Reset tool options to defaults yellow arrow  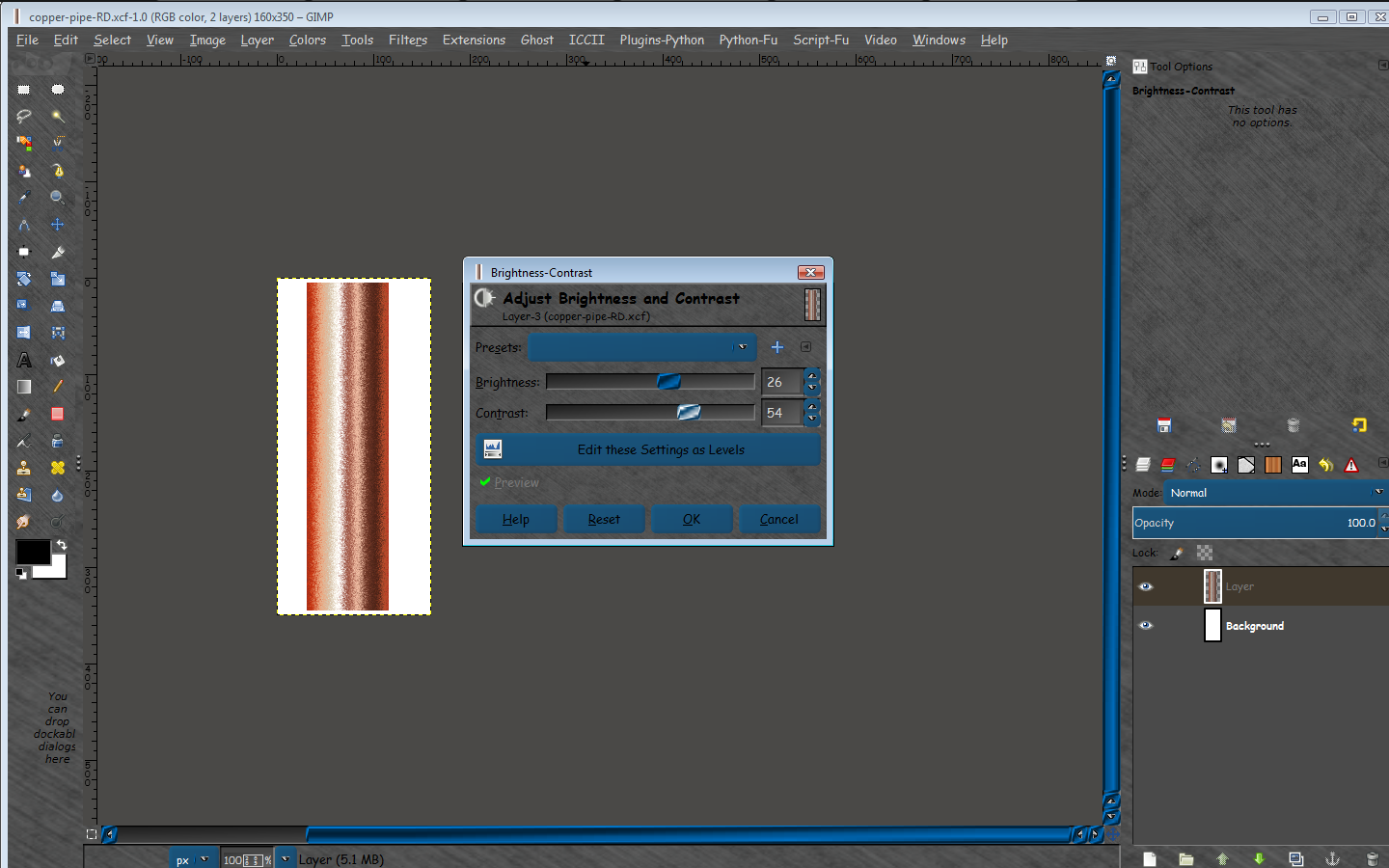pyautogui.click(x=1359, y=425)
